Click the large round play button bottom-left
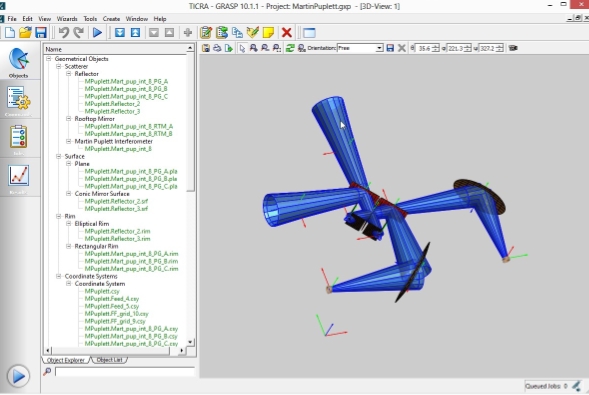Screen dimensions: 589x395 [18, 376]
